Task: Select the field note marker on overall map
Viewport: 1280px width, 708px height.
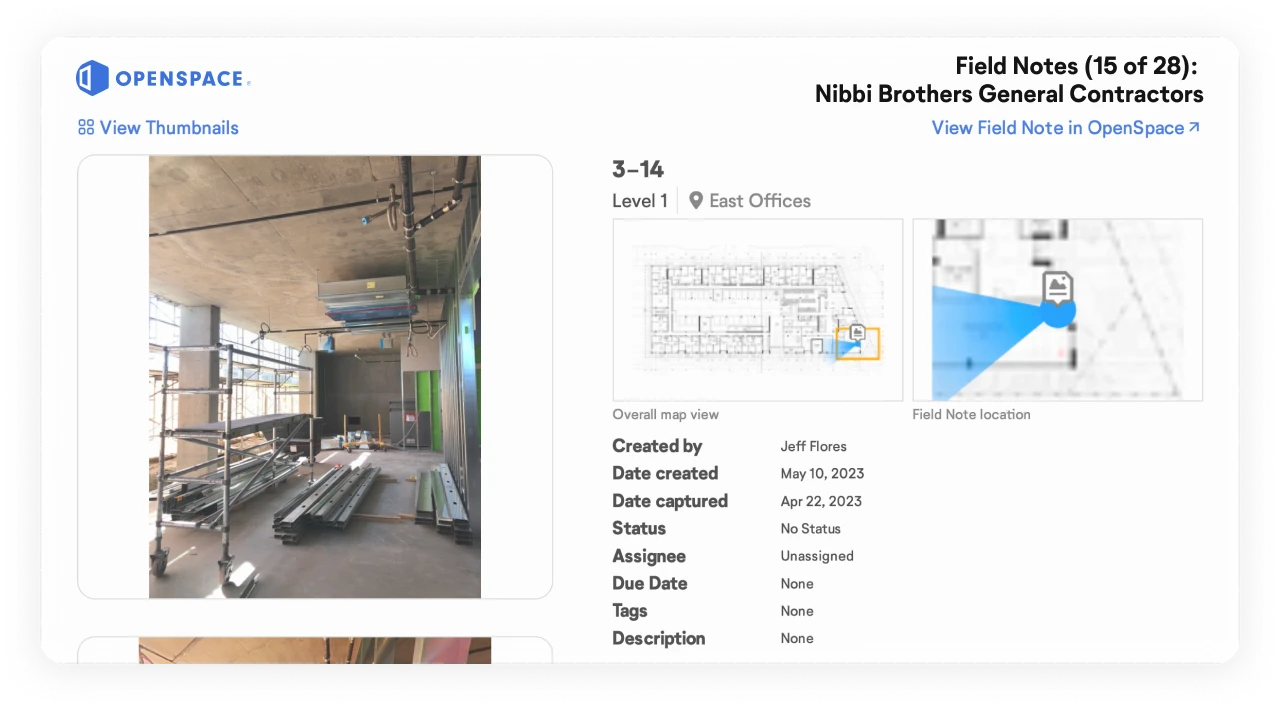Action: tap(856, 333)
